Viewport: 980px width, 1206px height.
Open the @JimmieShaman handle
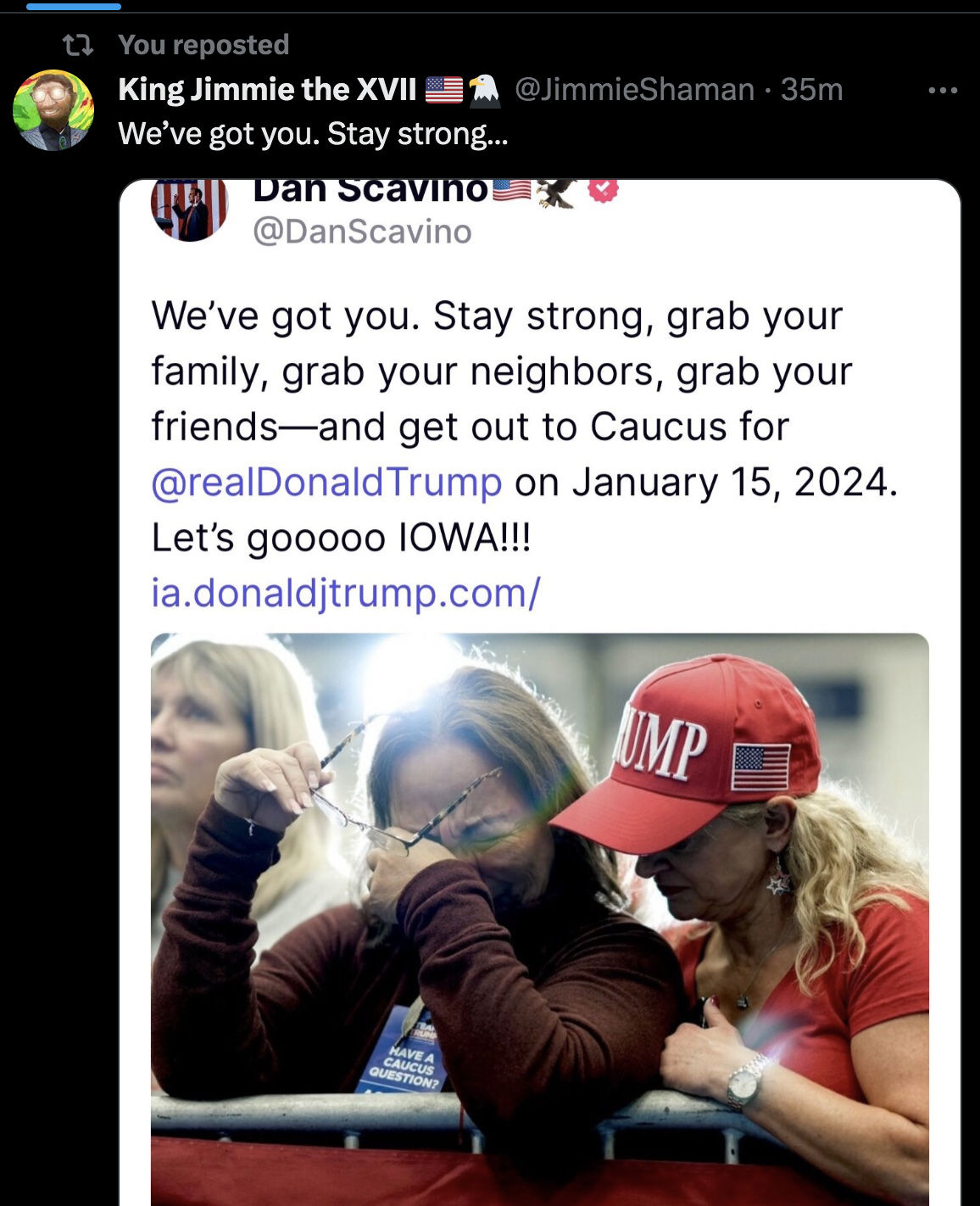634,89
